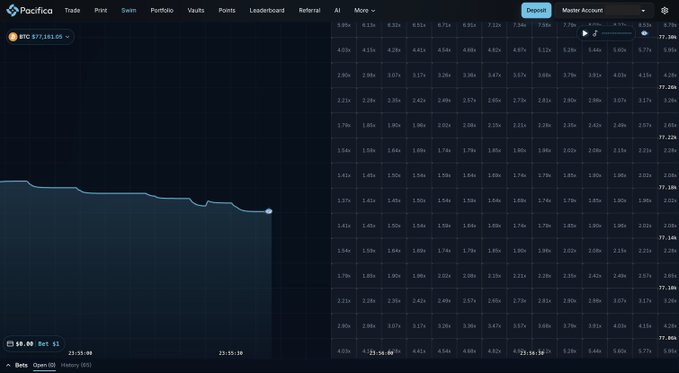Click the 77.14k price axis label

pos(667,238)
